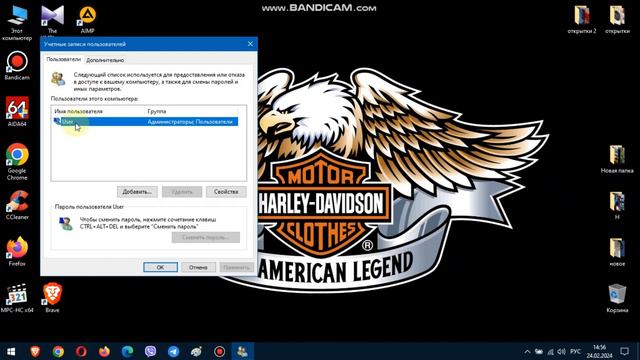Select the desktop shortcut labeled The

coord(52,20)
